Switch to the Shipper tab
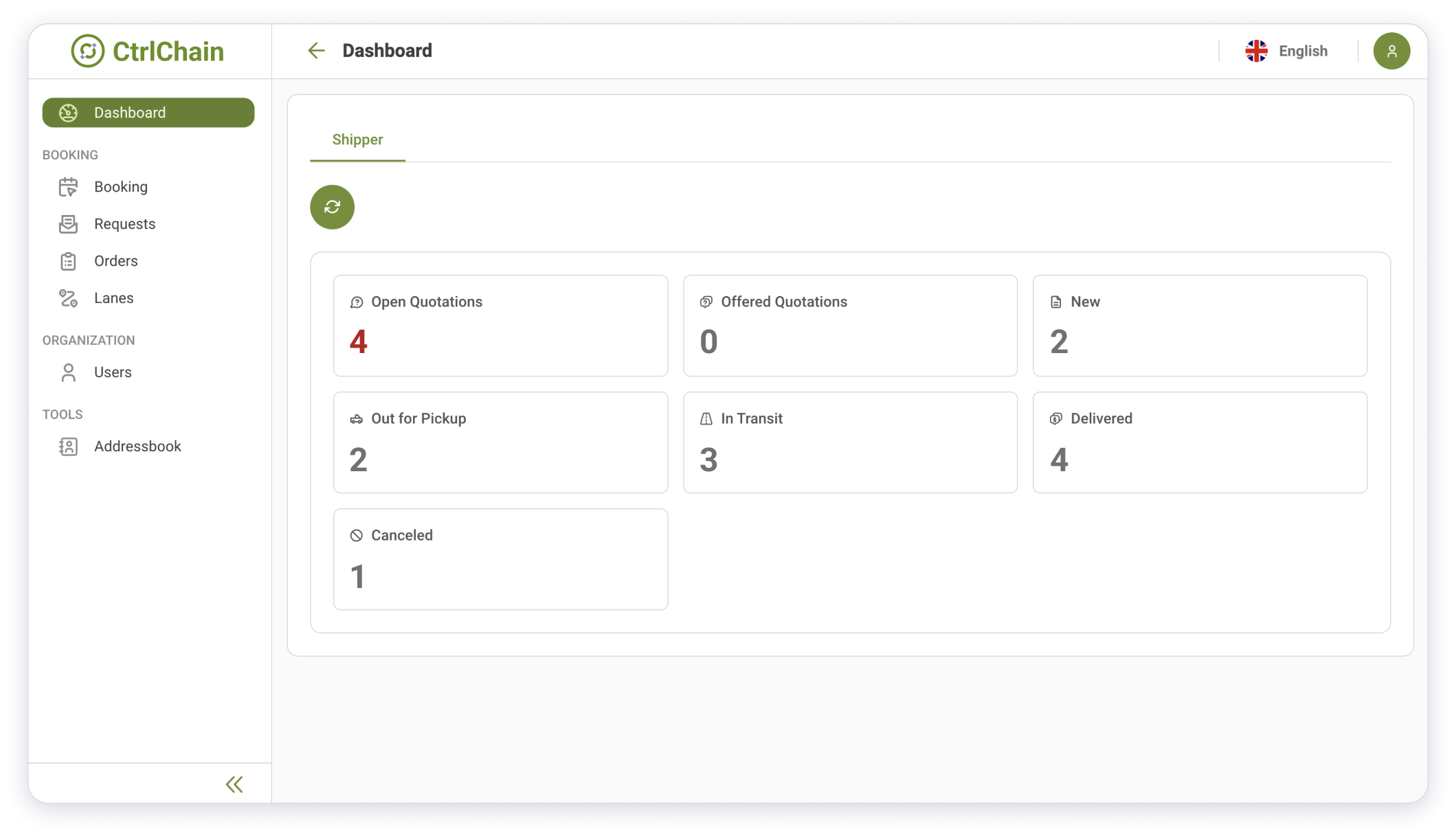The image size is (1456, 836). point(357,139)
